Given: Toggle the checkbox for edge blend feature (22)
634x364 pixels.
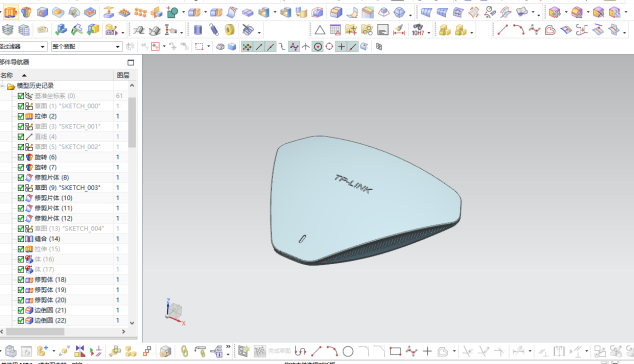Looking at the screenshot, I should (x=21, y=320).
